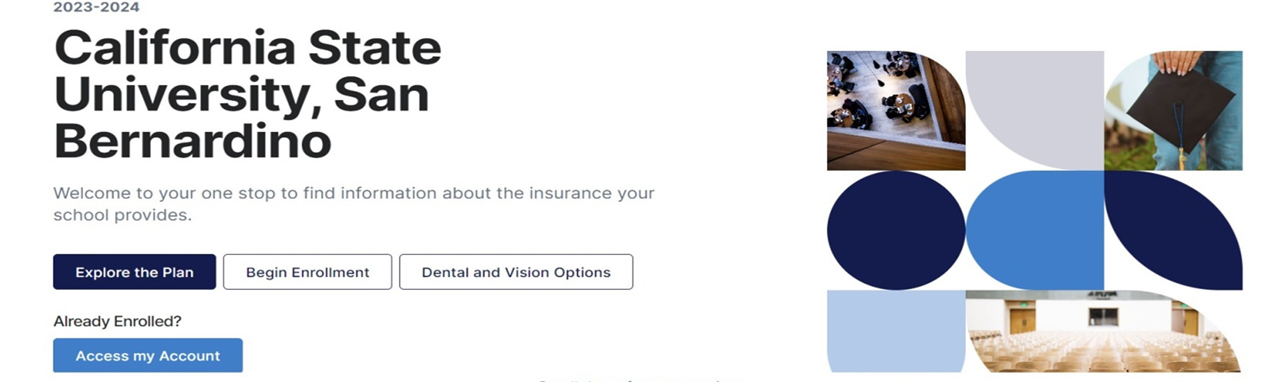This screenshot has height=382, width=1263.
Task: Click the tassel hanging from the graduation cap
Action: click(x=1180, y=138)
